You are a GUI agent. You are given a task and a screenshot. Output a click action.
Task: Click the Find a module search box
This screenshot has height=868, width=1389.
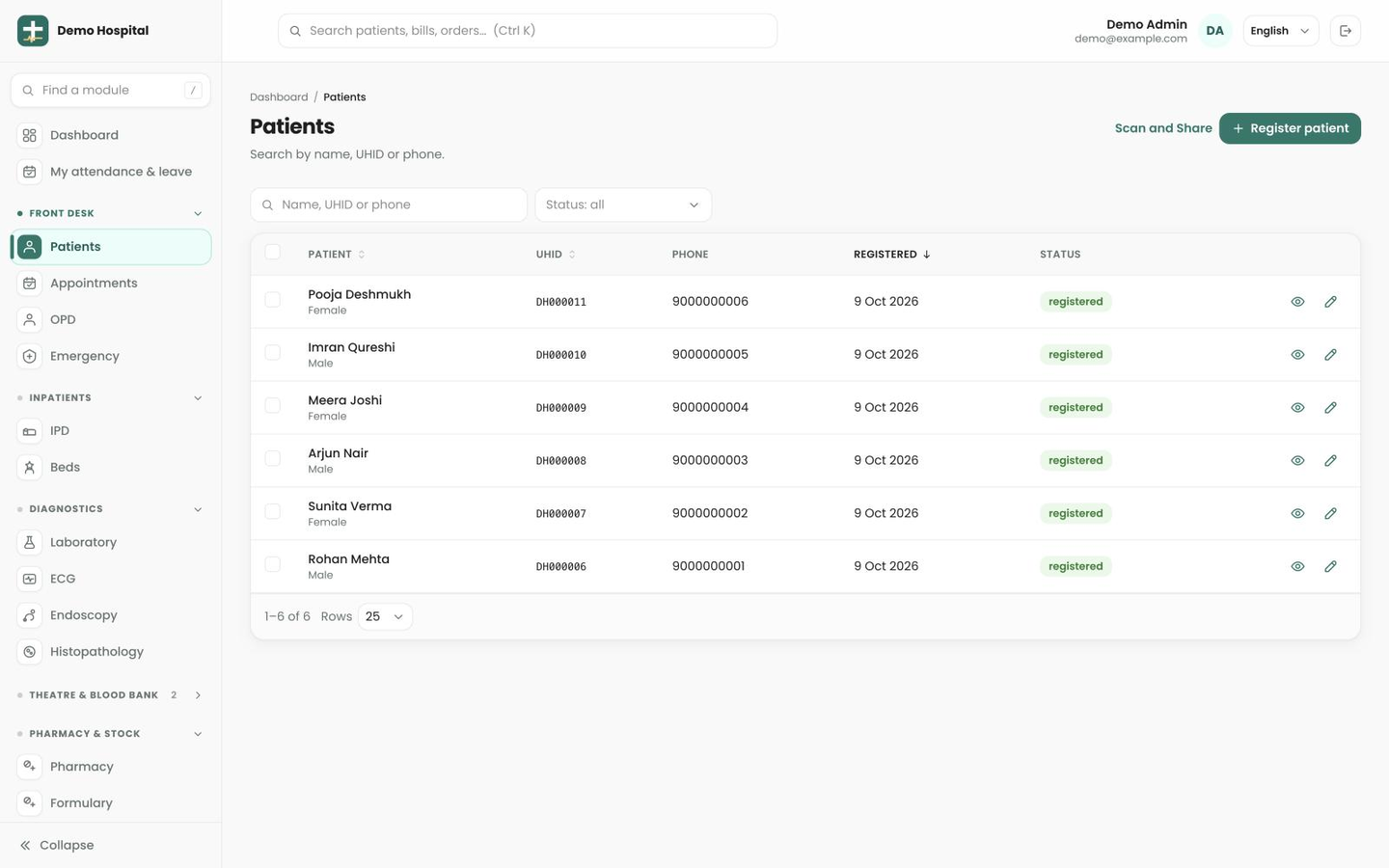[111, 91]
